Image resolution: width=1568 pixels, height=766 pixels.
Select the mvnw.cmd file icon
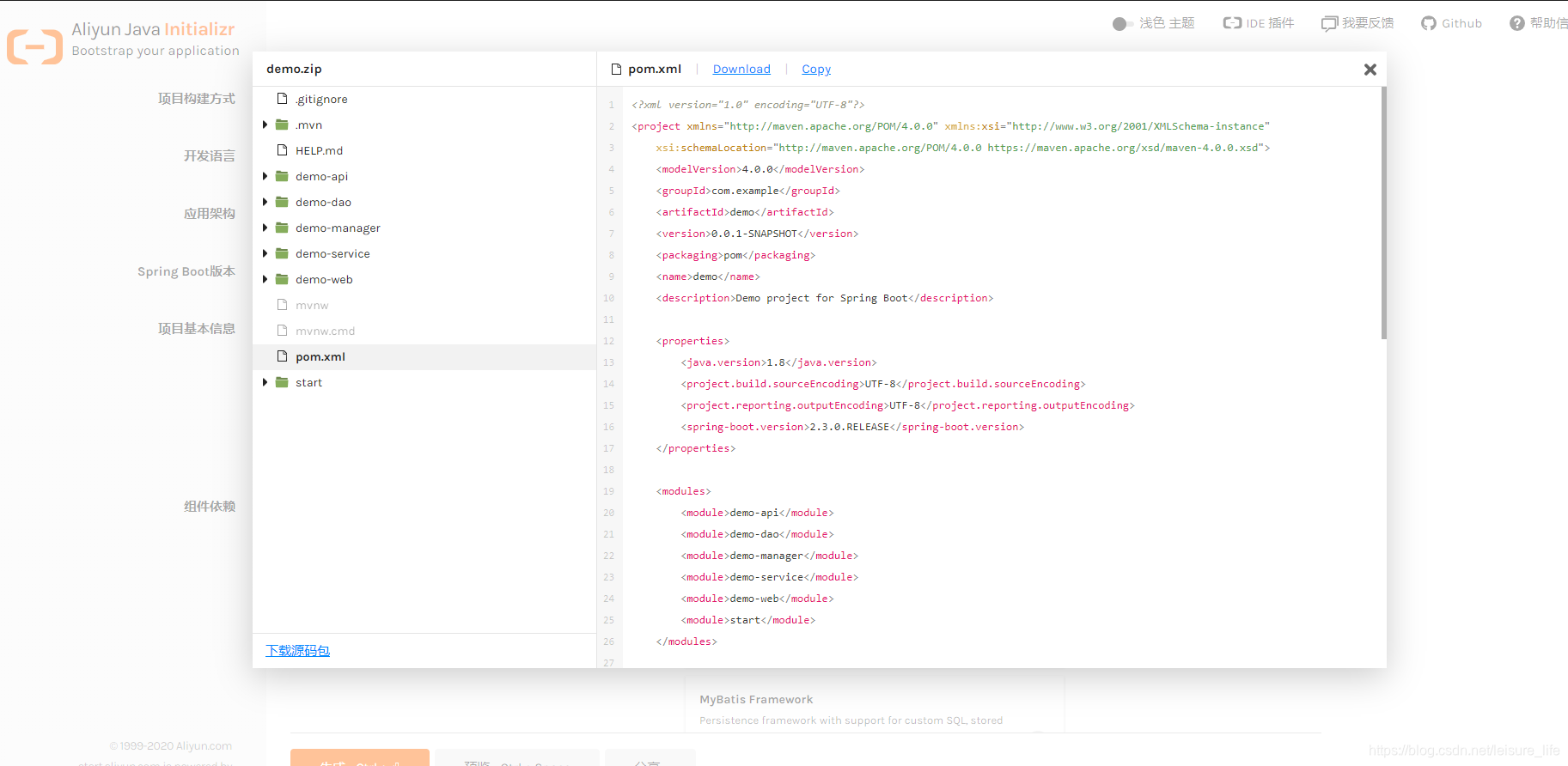[x=282, y=331]
